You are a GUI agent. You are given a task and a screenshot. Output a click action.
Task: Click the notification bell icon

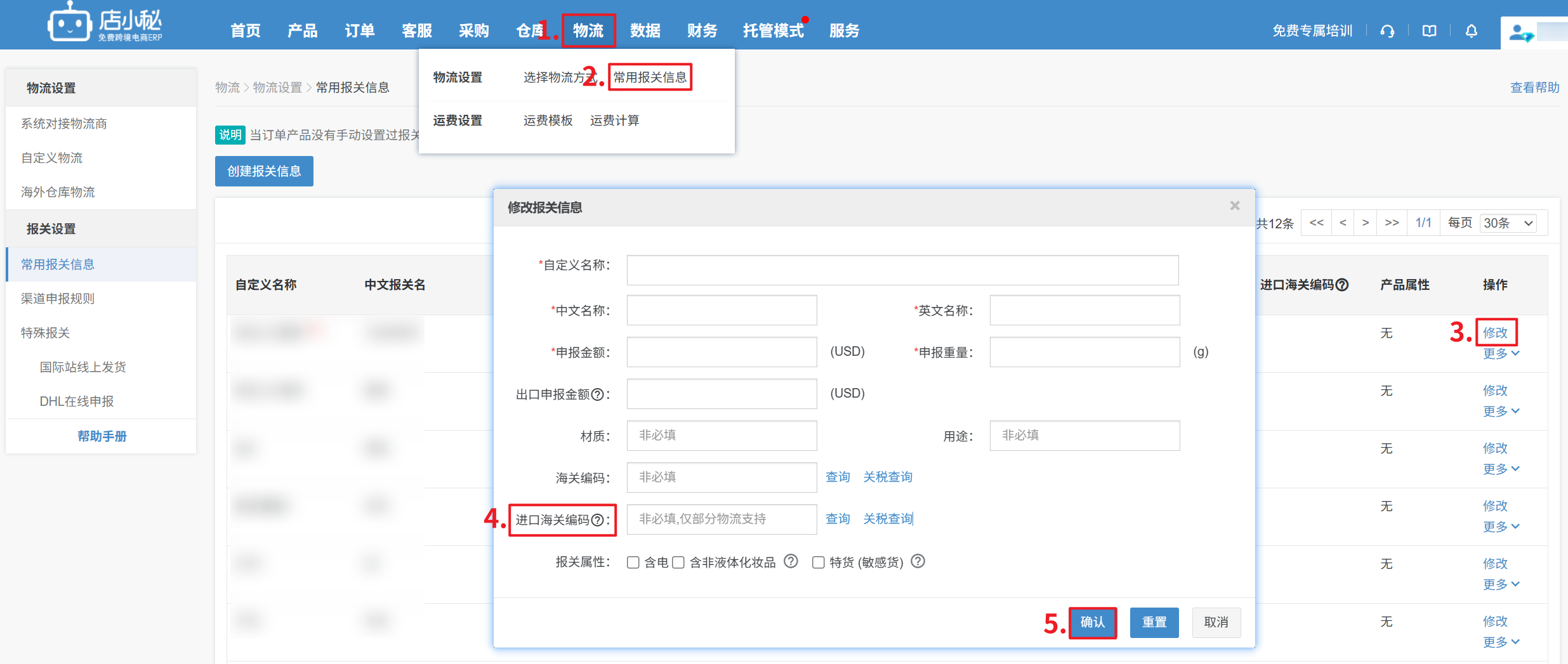(1471, 31)
